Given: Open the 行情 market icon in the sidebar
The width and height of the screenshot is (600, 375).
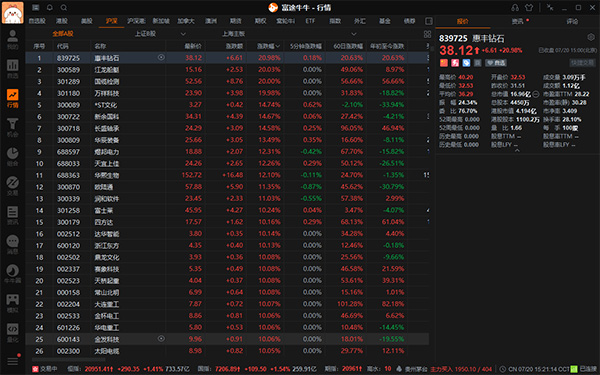Looking at the screenshot, I should (x=12, y=98).
